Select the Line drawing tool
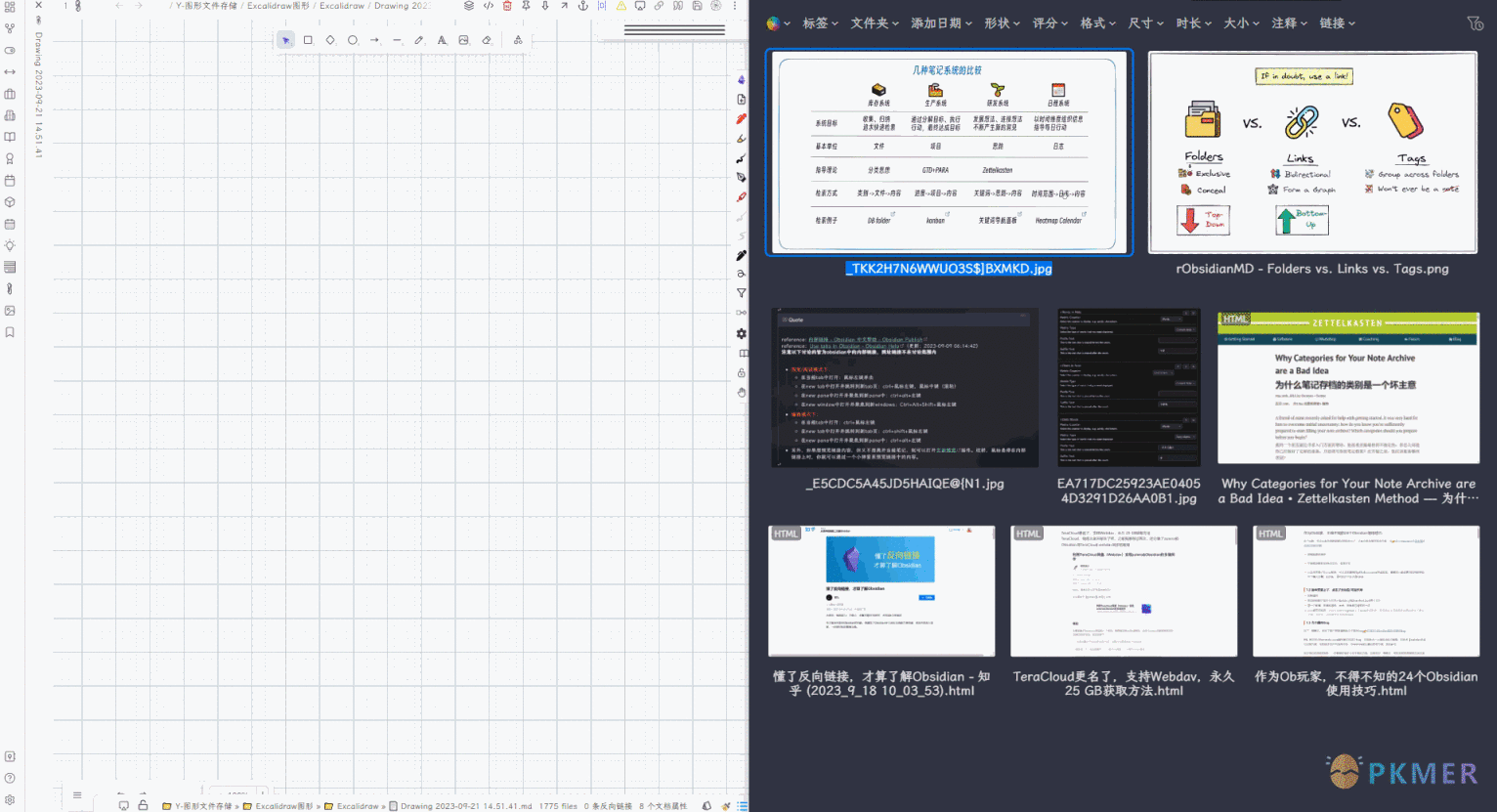 click(x=397, y=40)
